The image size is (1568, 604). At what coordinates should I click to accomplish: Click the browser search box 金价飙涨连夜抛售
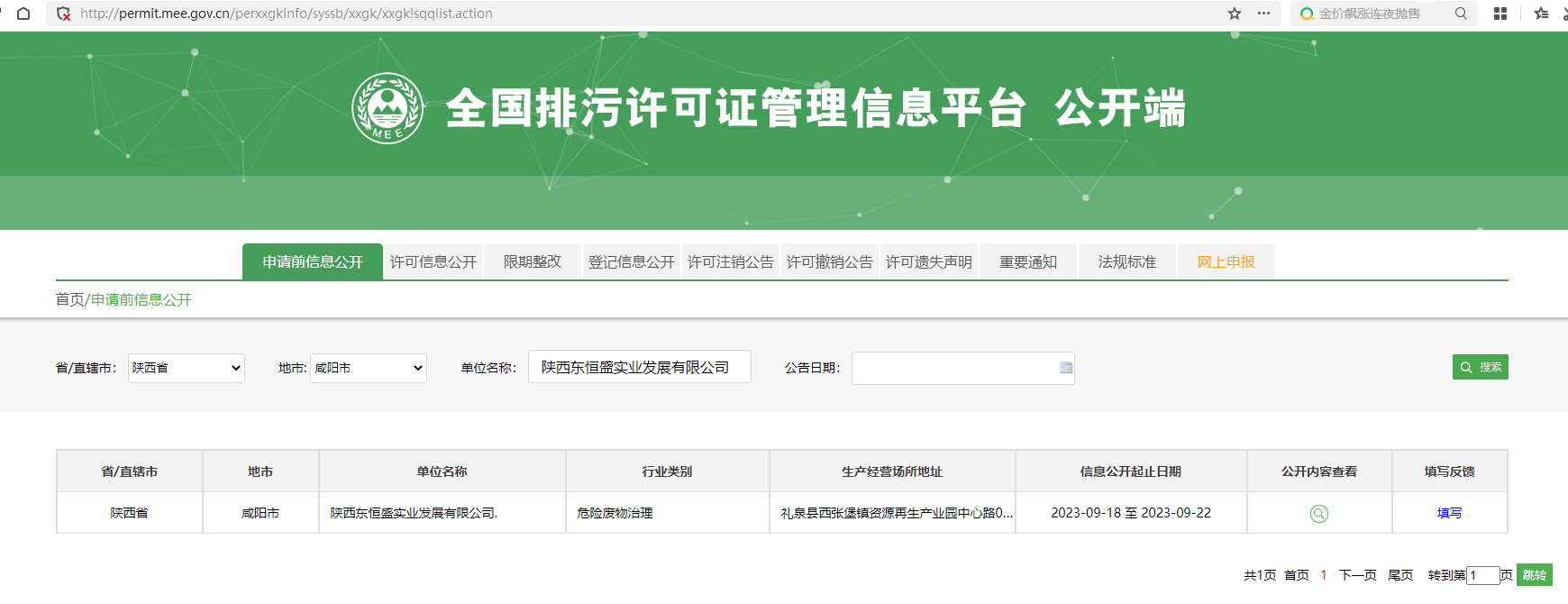(1370, 14)
